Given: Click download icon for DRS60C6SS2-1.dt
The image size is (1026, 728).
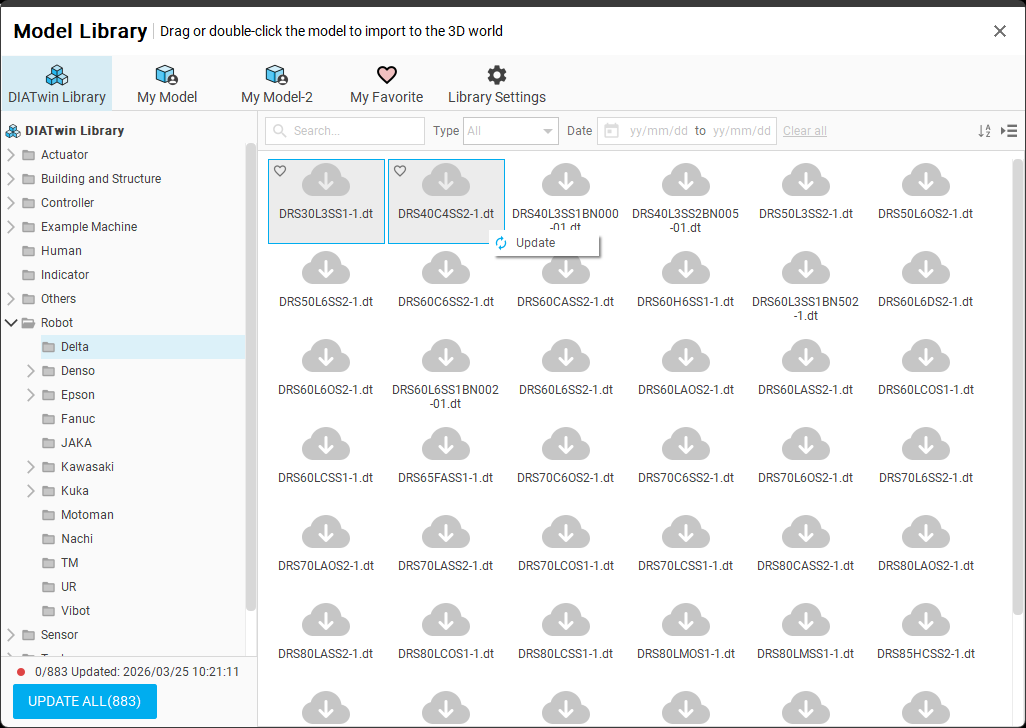Looking at the screenshot, I should point(446,268).
